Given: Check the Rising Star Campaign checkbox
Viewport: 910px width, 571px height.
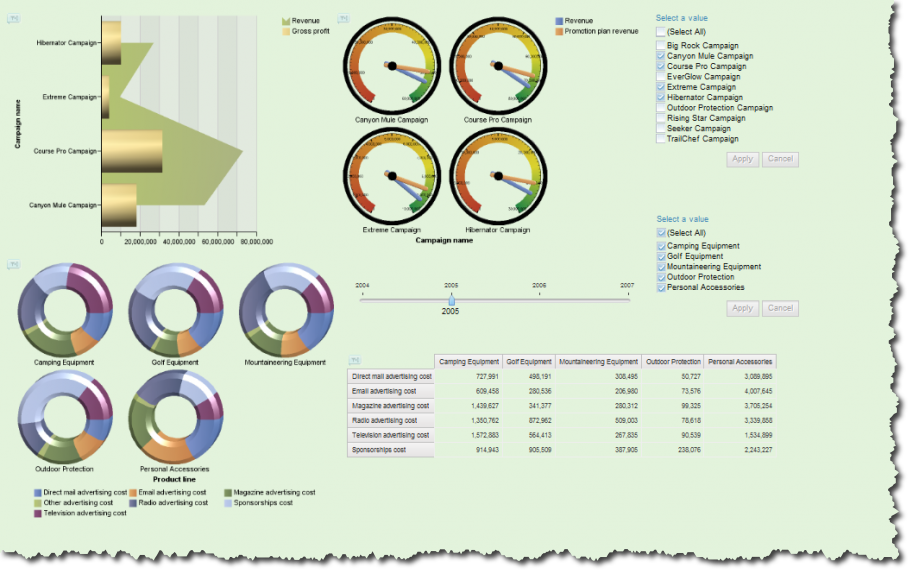Looking at the screenshot, I should tap(660, 118).
